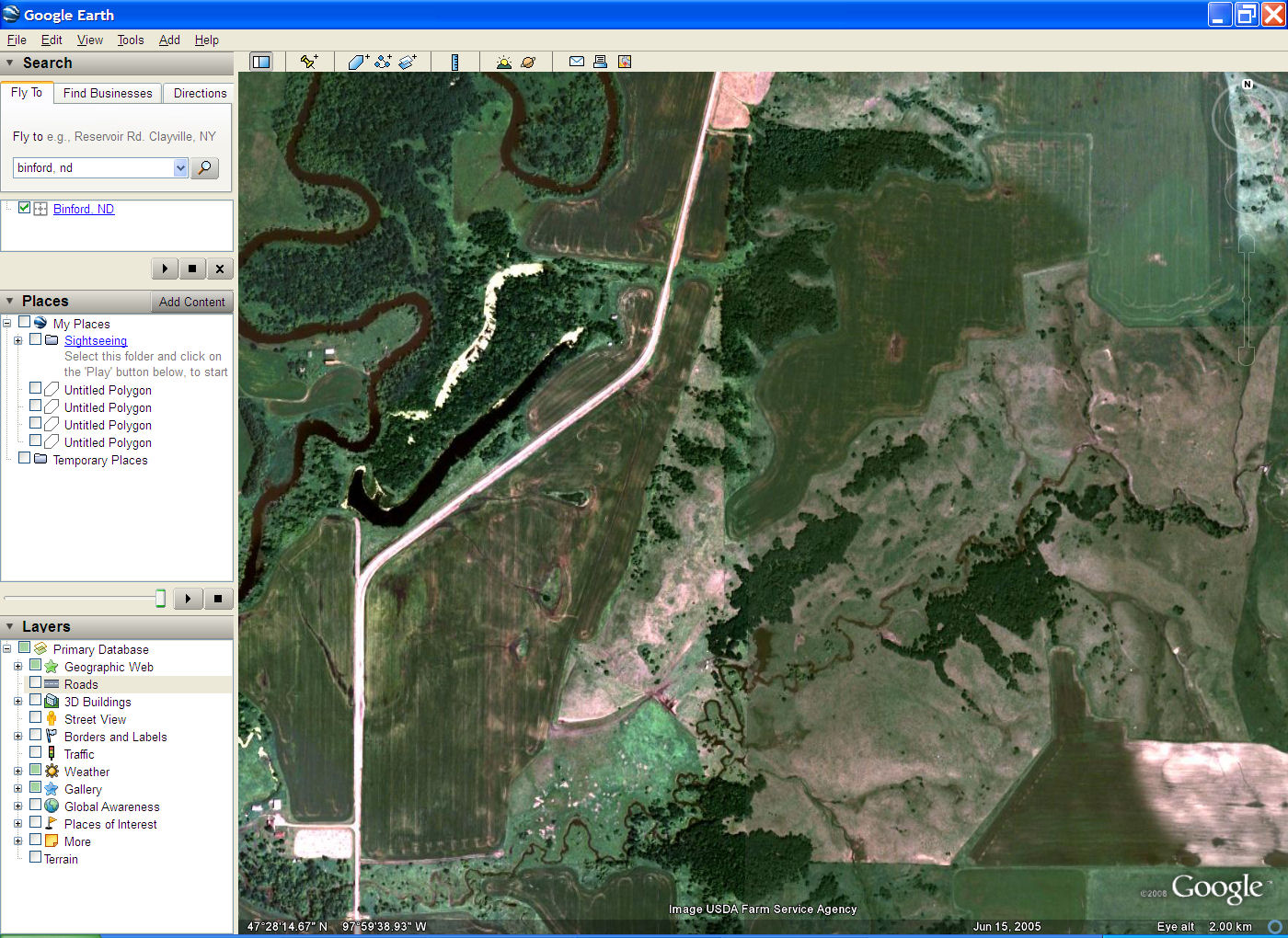This screenshot has height=938, width=1288.
Task: Play the search results tour
Action: 165,269
